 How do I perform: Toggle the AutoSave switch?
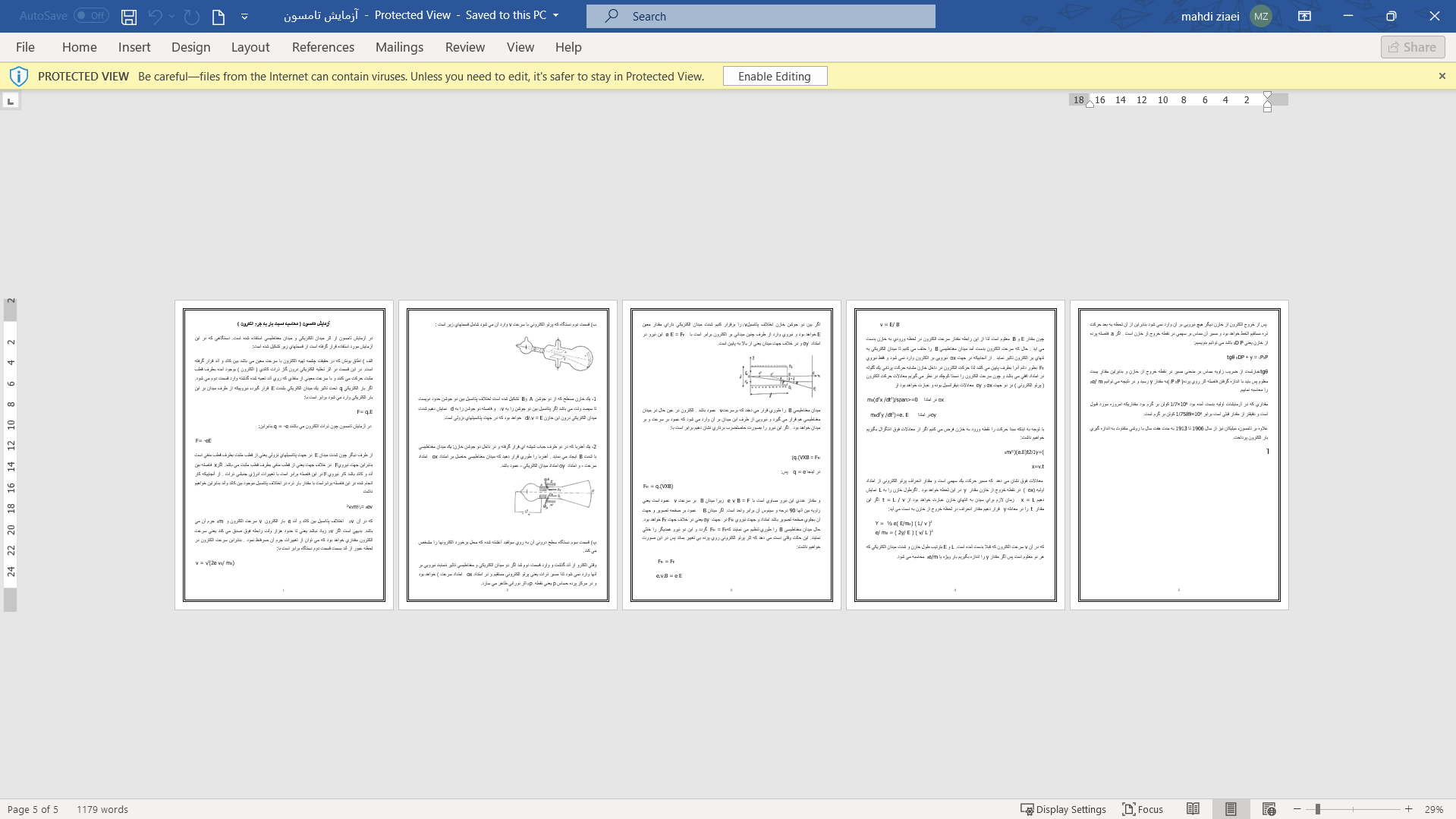tap(90, 15)
